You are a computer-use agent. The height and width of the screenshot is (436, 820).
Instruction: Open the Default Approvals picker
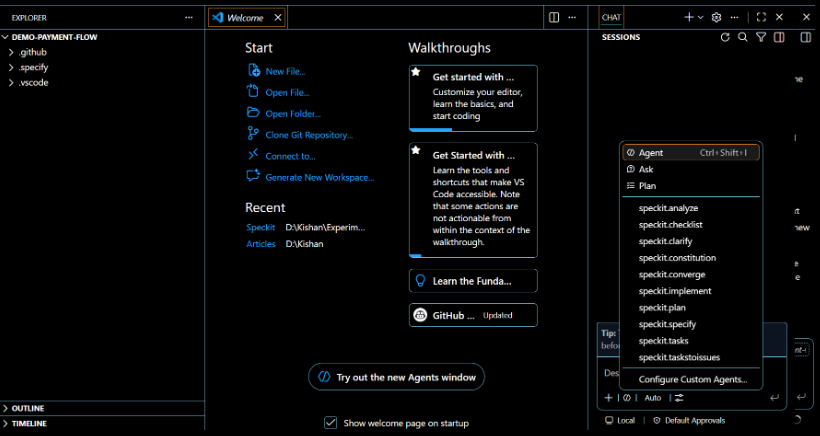click(689, 420)
